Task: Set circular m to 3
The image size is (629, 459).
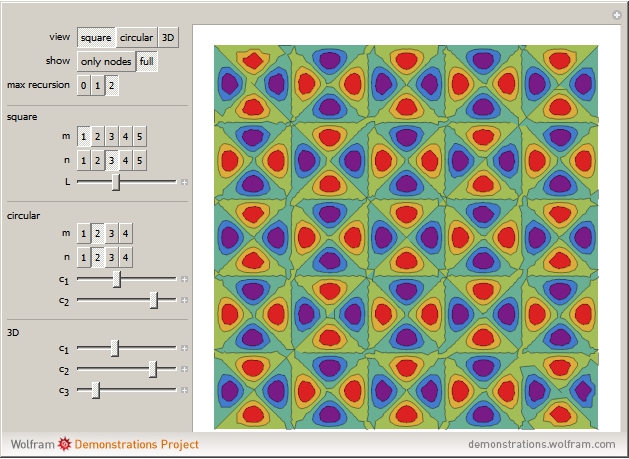Action: (x=112, y=234)
